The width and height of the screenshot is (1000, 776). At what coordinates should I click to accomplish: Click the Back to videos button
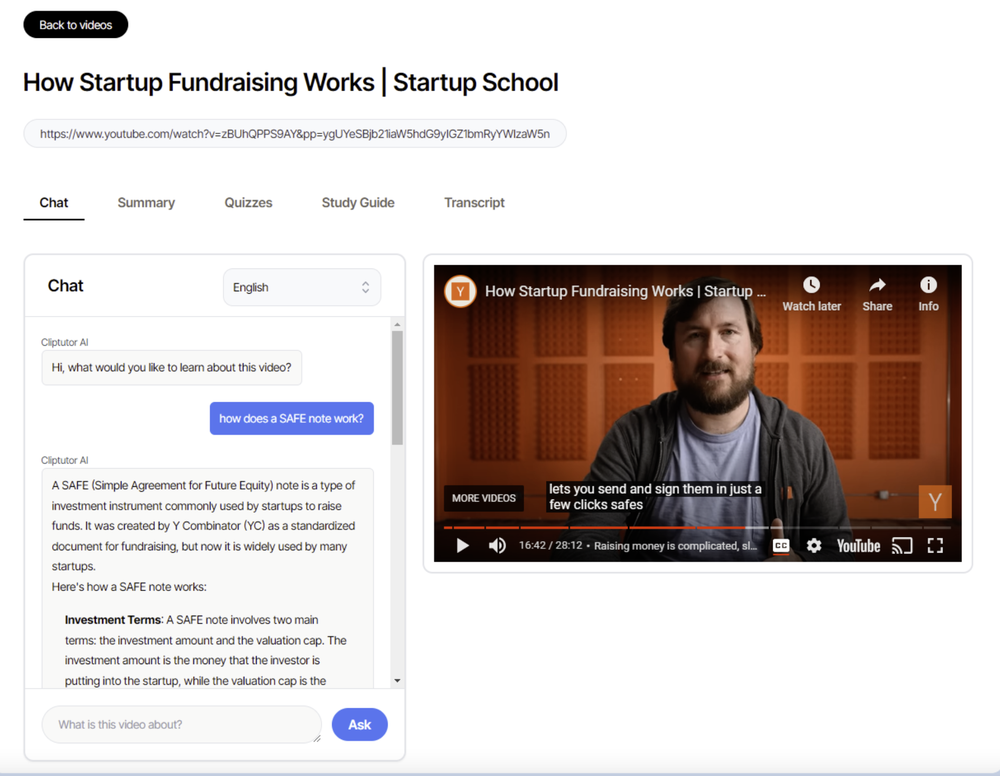tap(76, 25)
